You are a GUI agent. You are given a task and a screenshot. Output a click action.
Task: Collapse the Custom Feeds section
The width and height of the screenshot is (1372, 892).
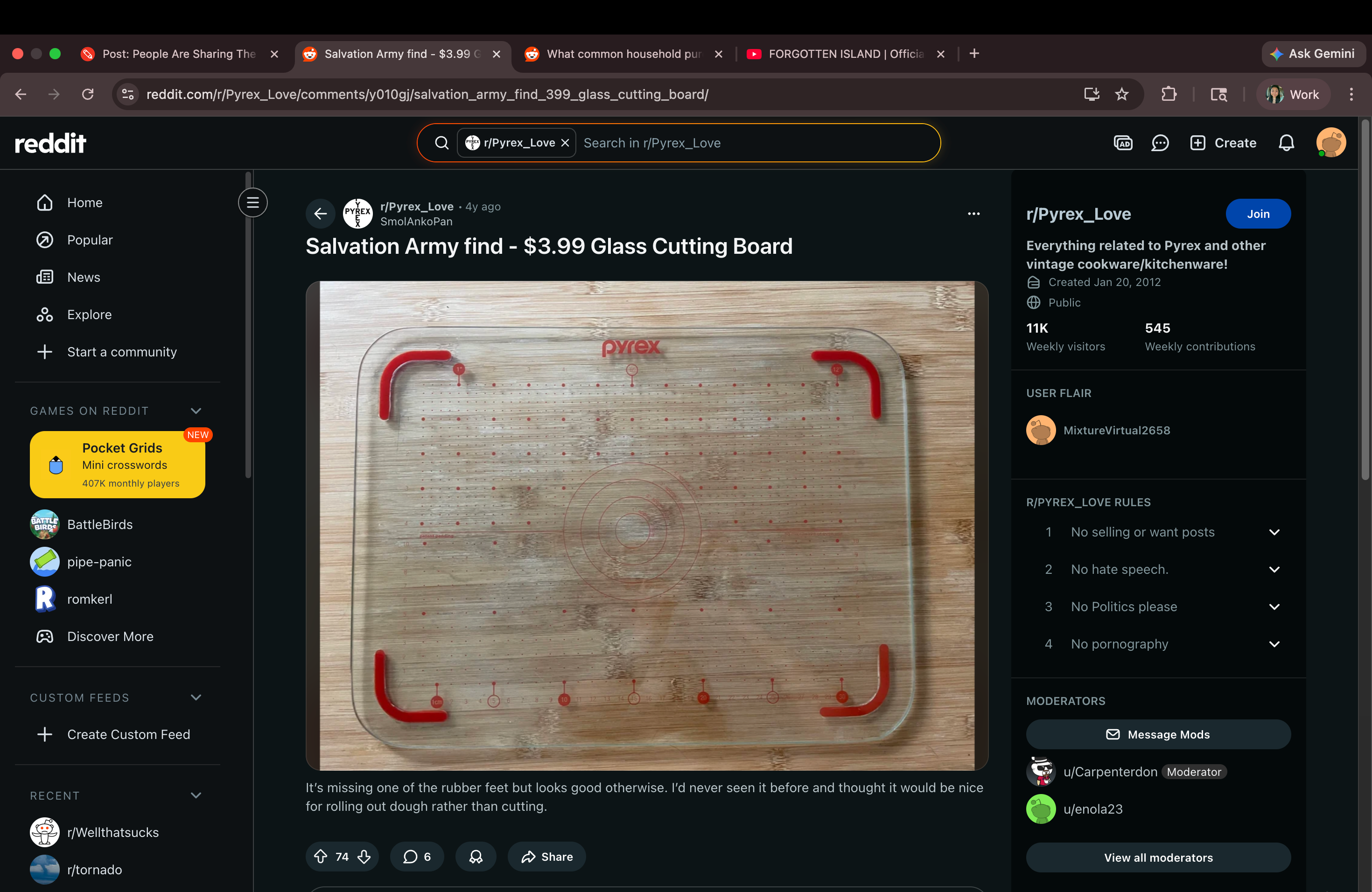[x=196, y=698]
